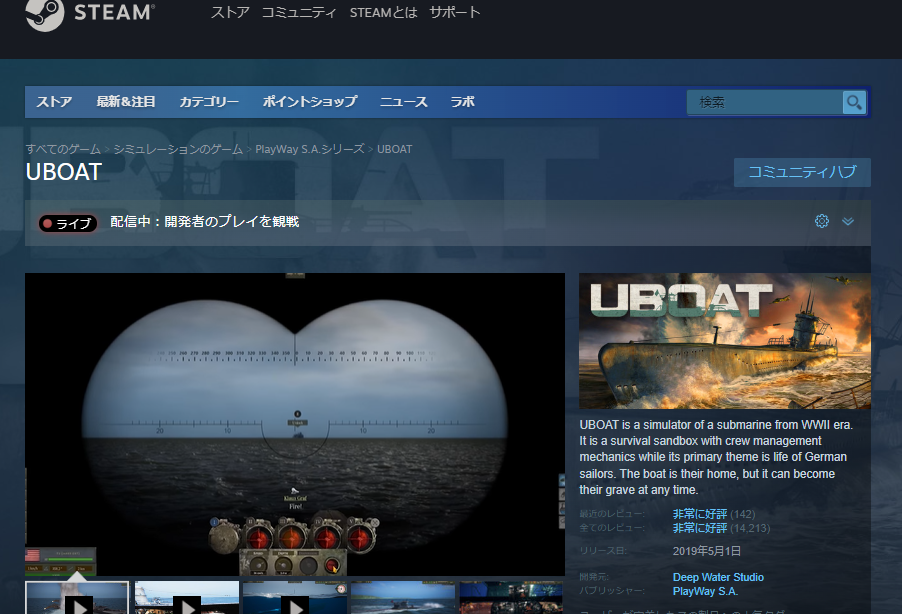Open ポイントショップ tab
Viewport: 902px width, 614px height.
(309, 102)
